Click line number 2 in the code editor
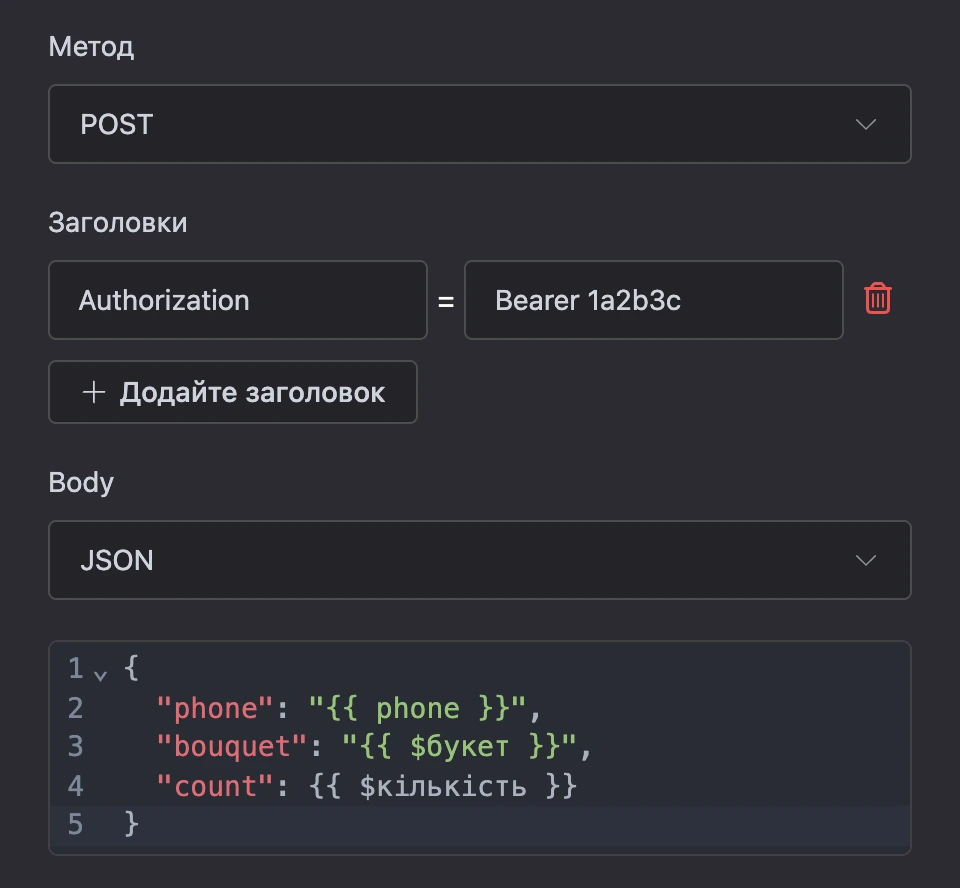Viewport: 960px width, 888px height. tap(75, 709)
